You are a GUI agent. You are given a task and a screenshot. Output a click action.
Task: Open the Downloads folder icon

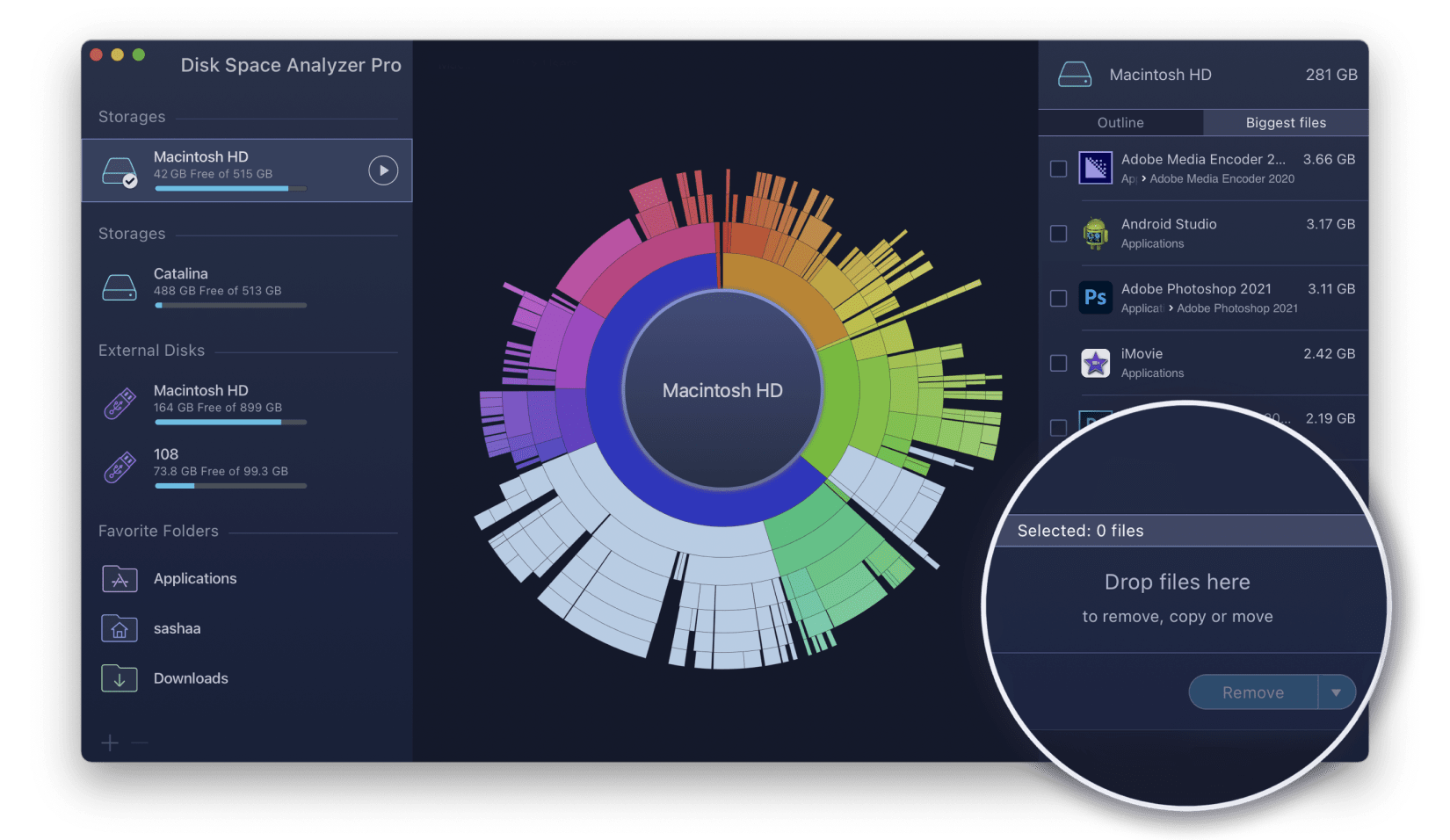click(x=120, y=678)
